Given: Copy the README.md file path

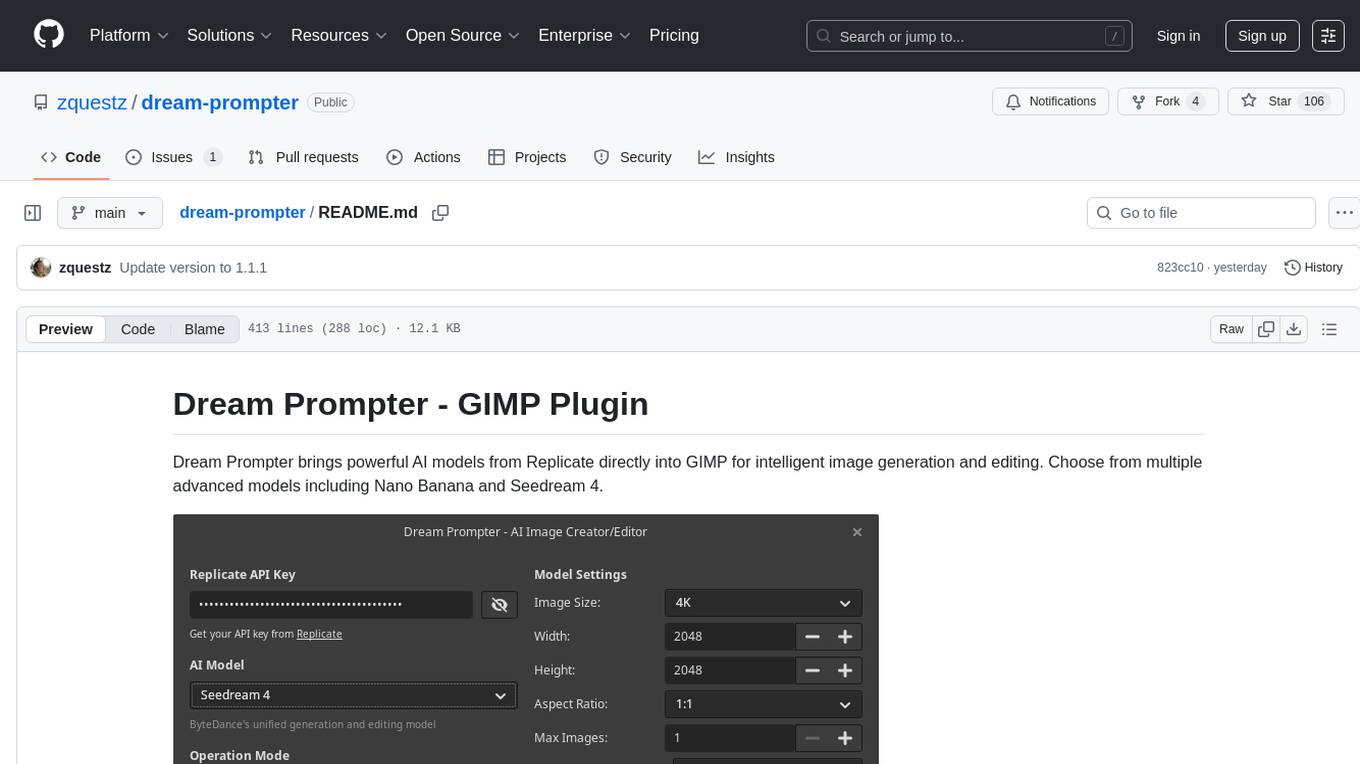Looking at the screenshot, I should point(440,213).
